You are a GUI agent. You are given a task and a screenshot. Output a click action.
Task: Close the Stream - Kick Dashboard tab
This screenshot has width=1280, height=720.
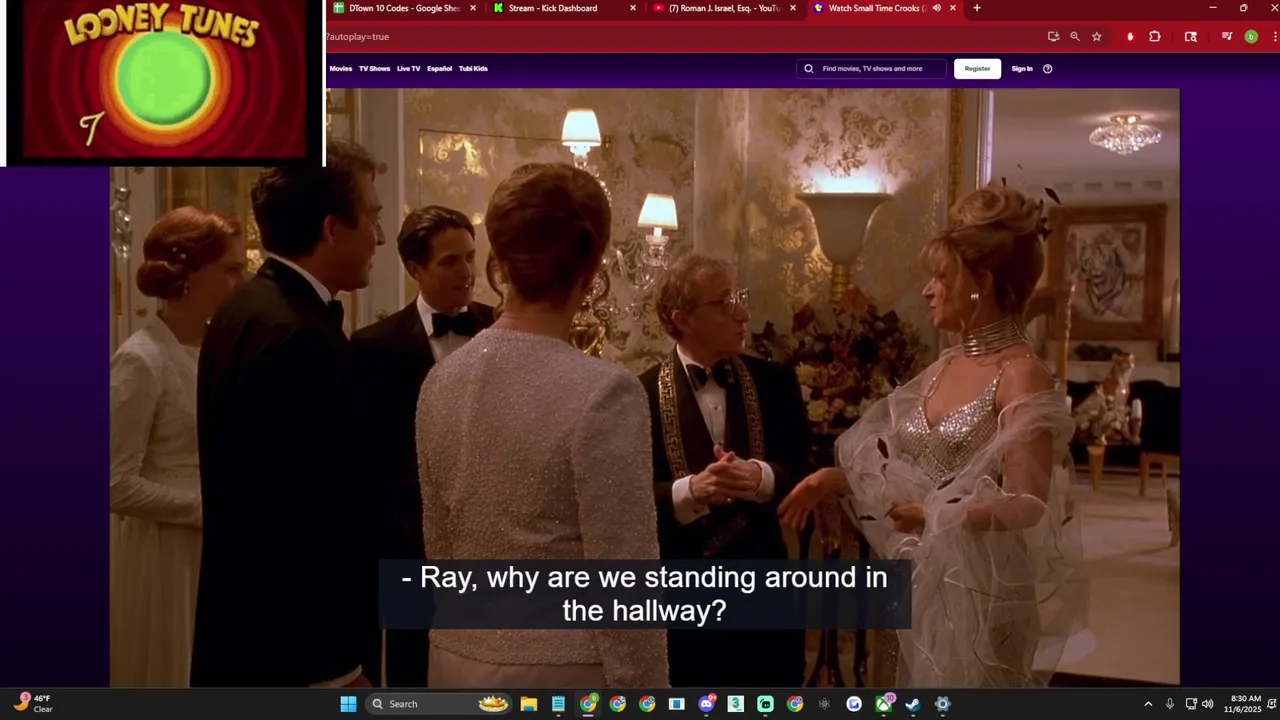(x=633, y=8)
